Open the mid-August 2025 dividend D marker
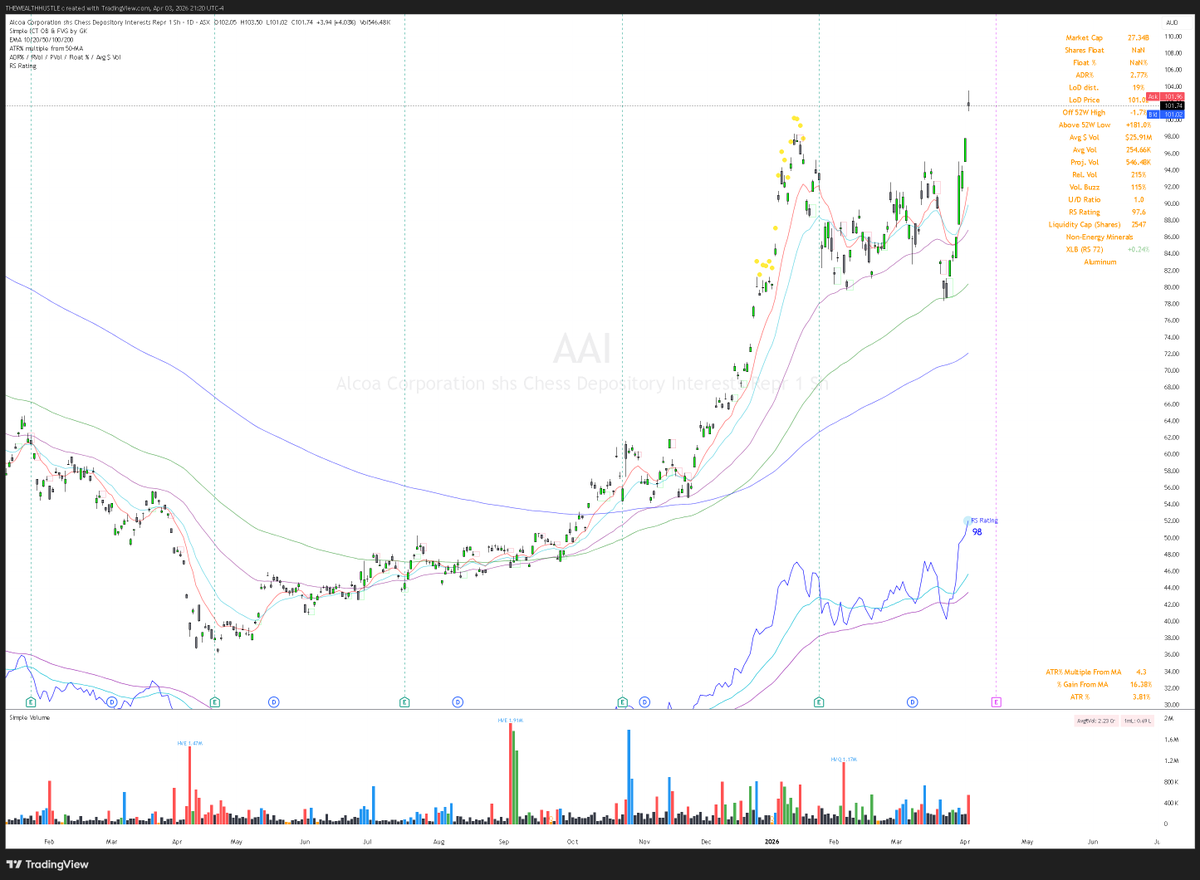The image size is (1200, 880). tap(457, 703)
